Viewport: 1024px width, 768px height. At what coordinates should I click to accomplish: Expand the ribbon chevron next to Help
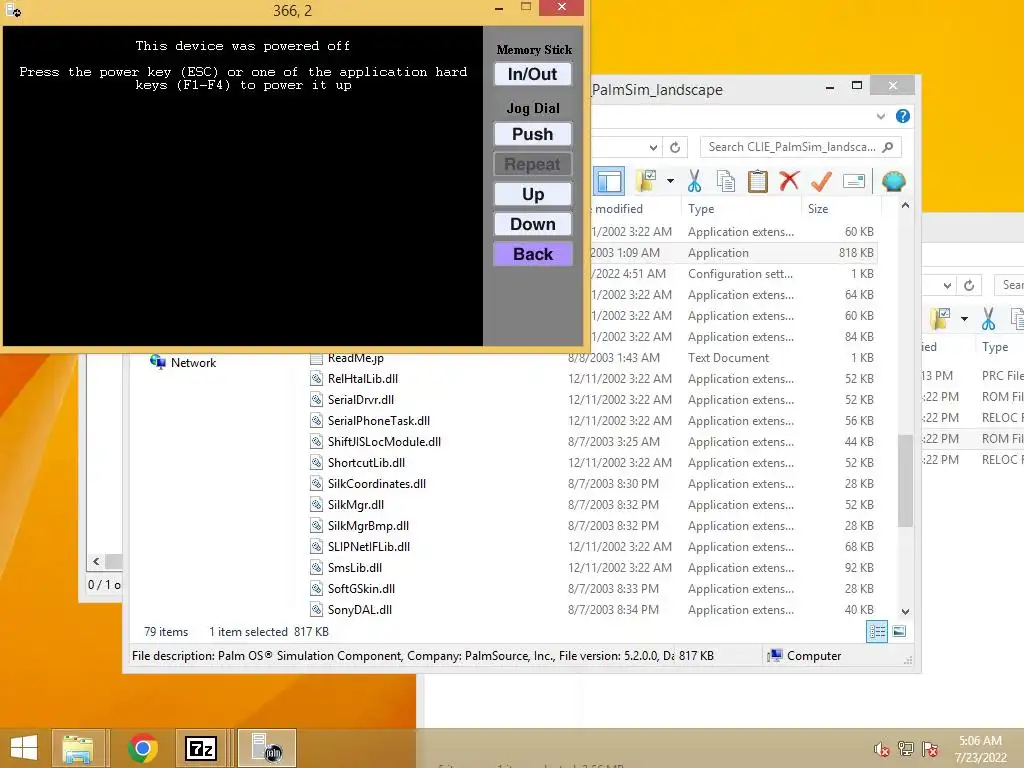(x=880, y=116)
